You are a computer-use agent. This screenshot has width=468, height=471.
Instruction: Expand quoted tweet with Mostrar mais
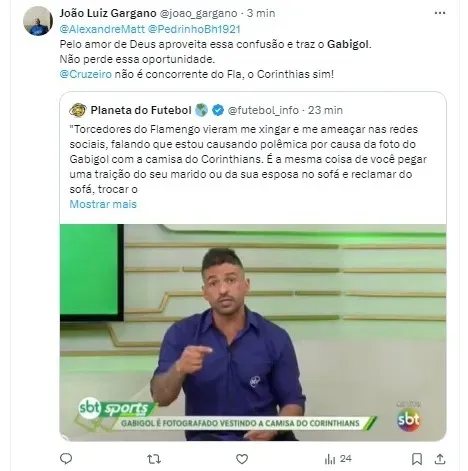103,204
